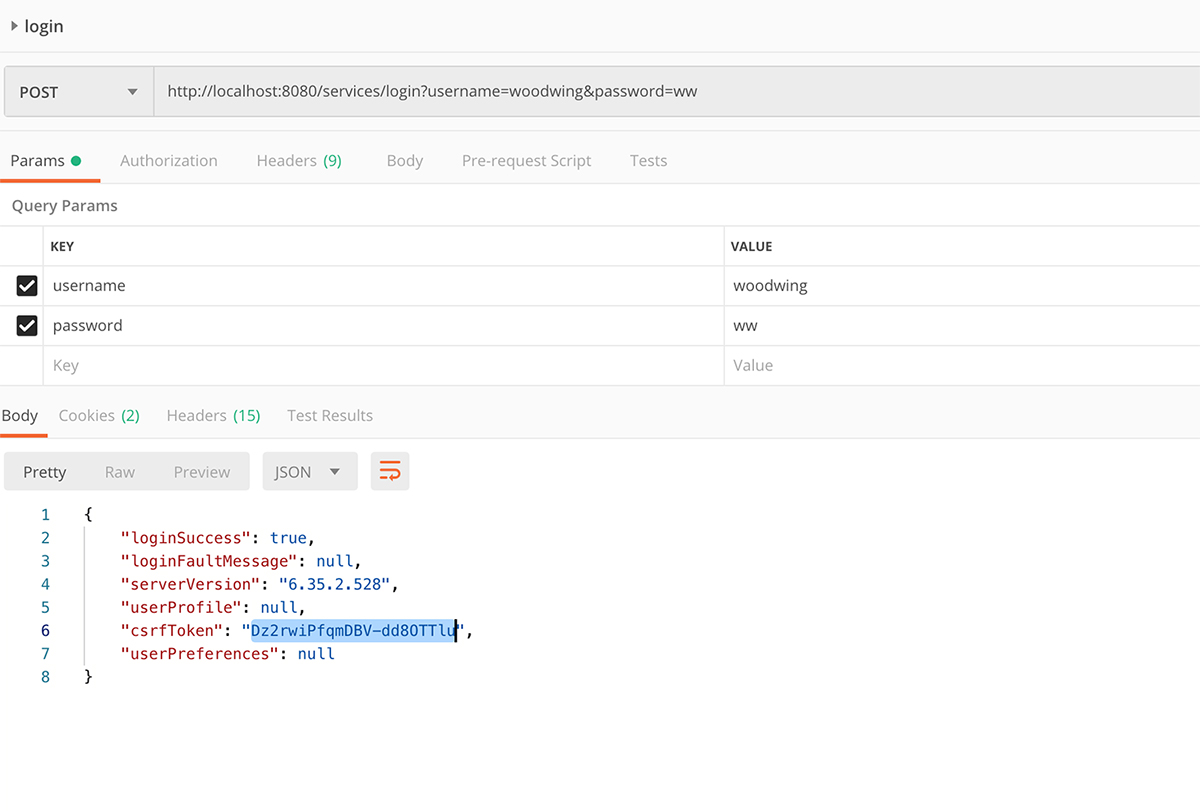
Task: Open the POST method dropdown
Action: pos(78,92)
